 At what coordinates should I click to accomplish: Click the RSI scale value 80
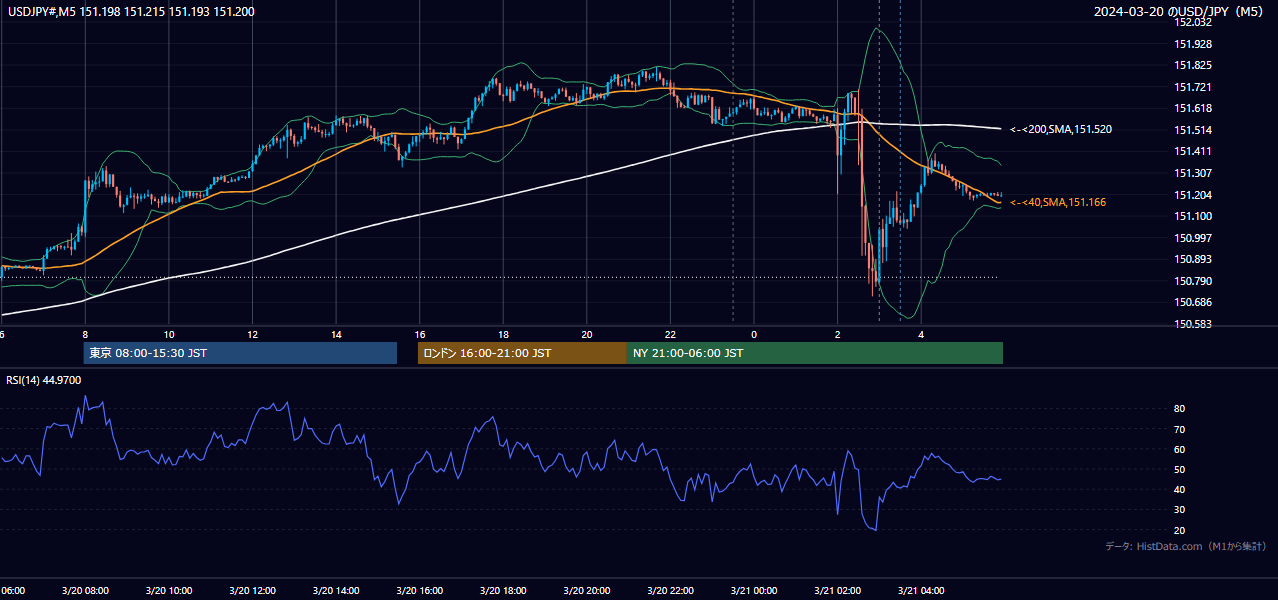tap(1180, 409)
